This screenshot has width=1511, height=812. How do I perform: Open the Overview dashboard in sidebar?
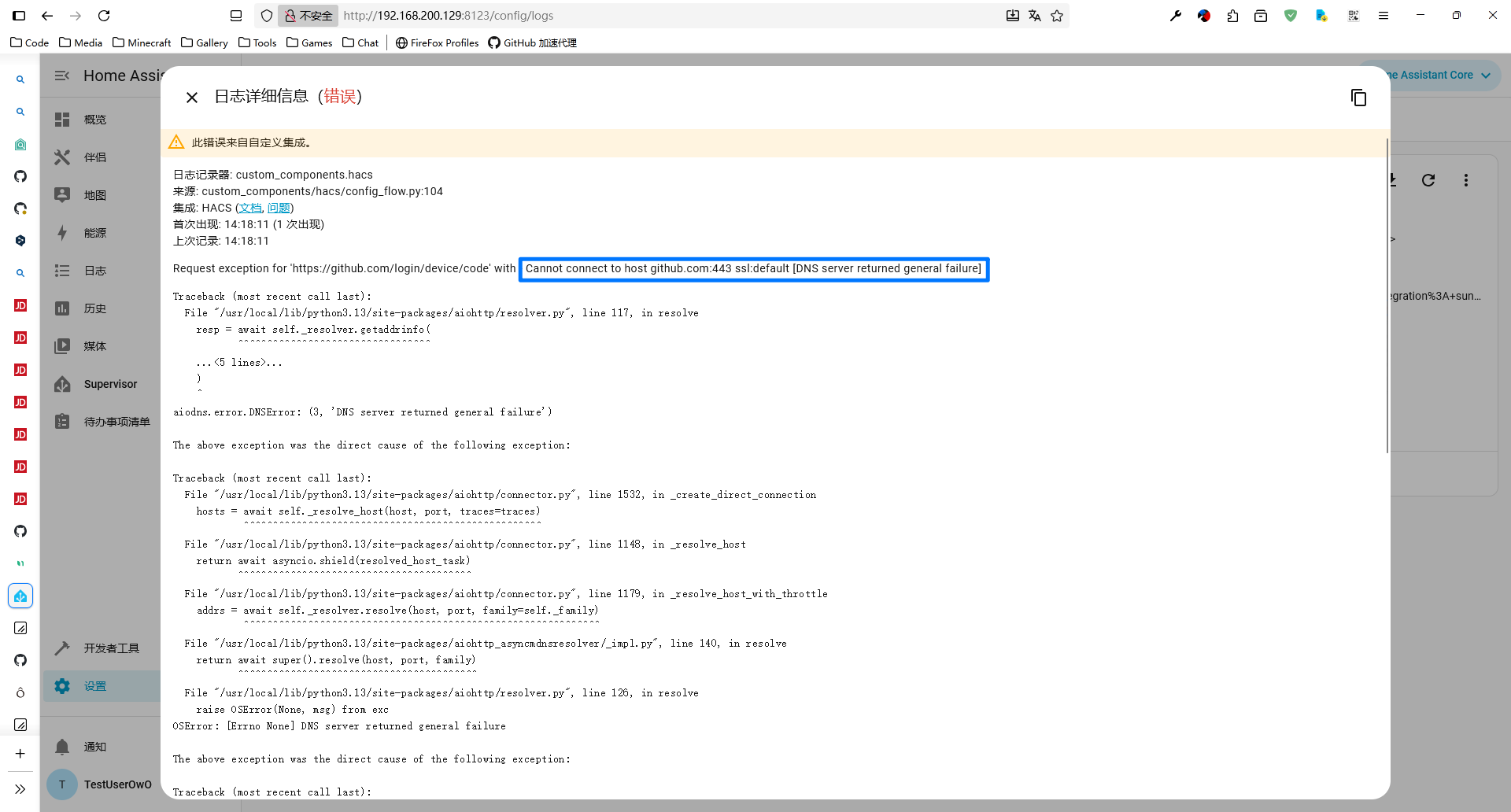coord(94,120)
